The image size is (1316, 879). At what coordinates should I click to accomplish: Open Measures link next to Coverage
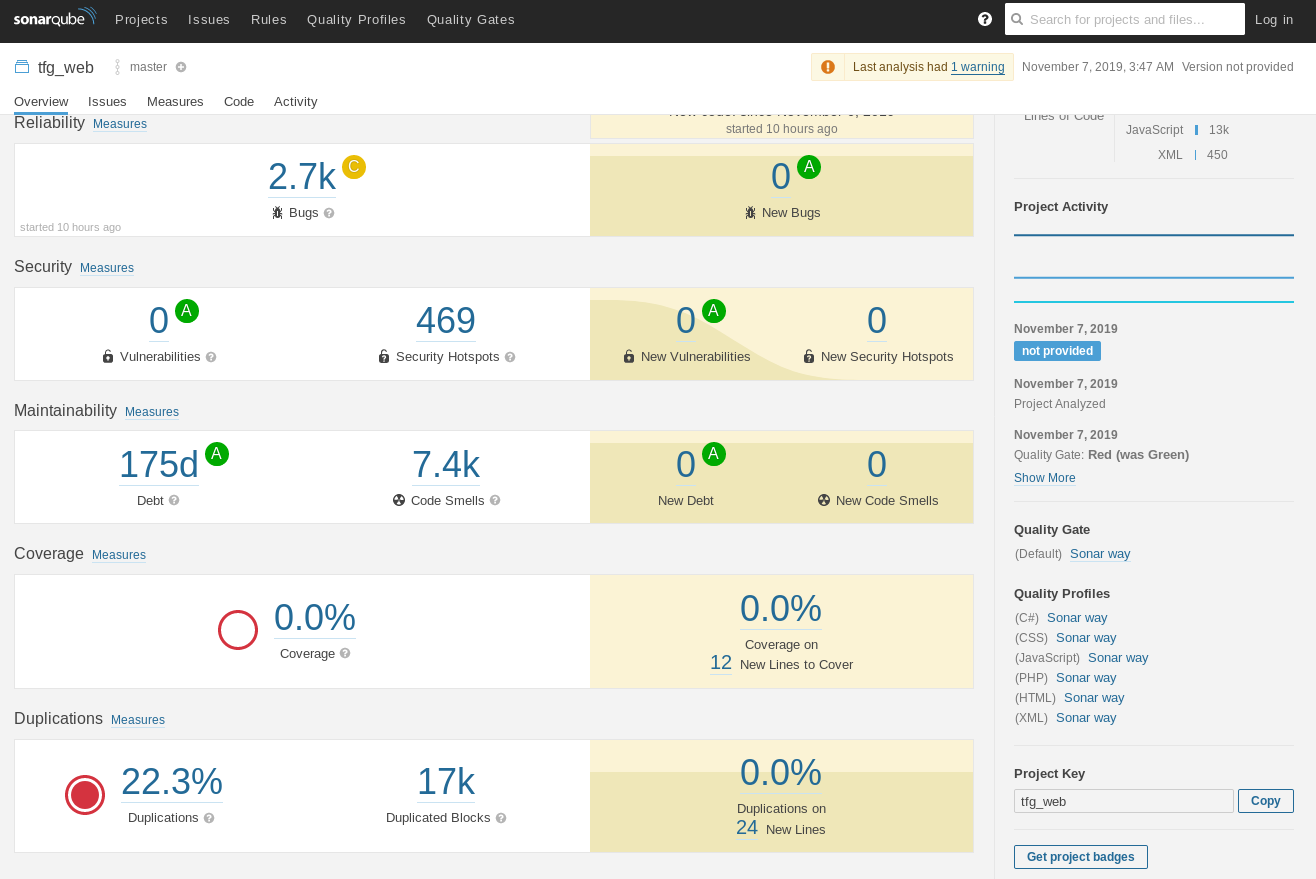coord(119,555)
